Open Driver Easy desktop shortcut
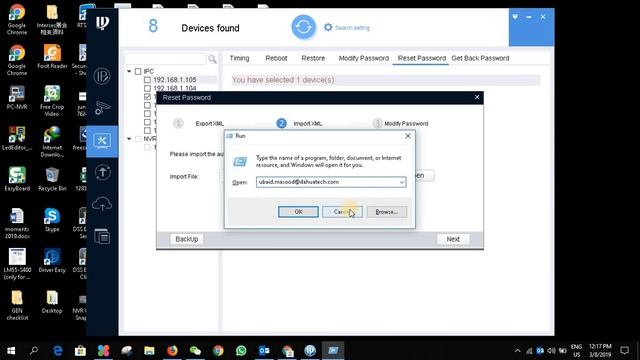 tap(52, 261)
